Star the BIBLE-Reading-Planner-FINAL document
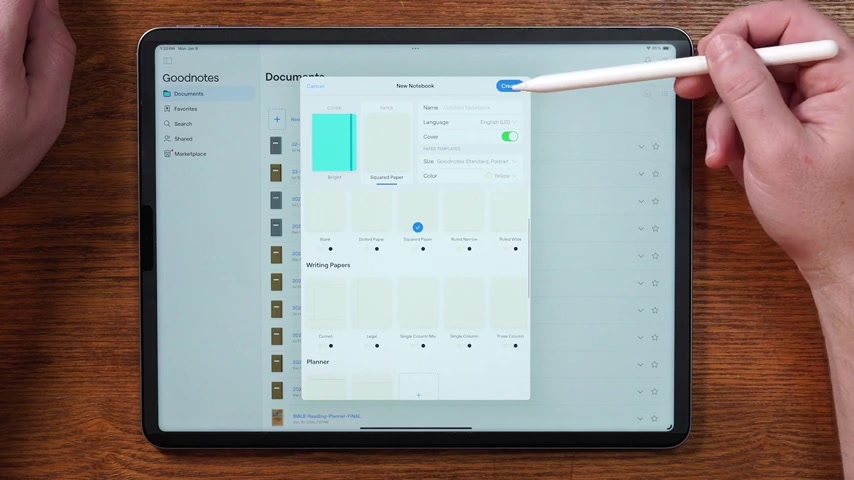854x480 pixels. [655, 418]
